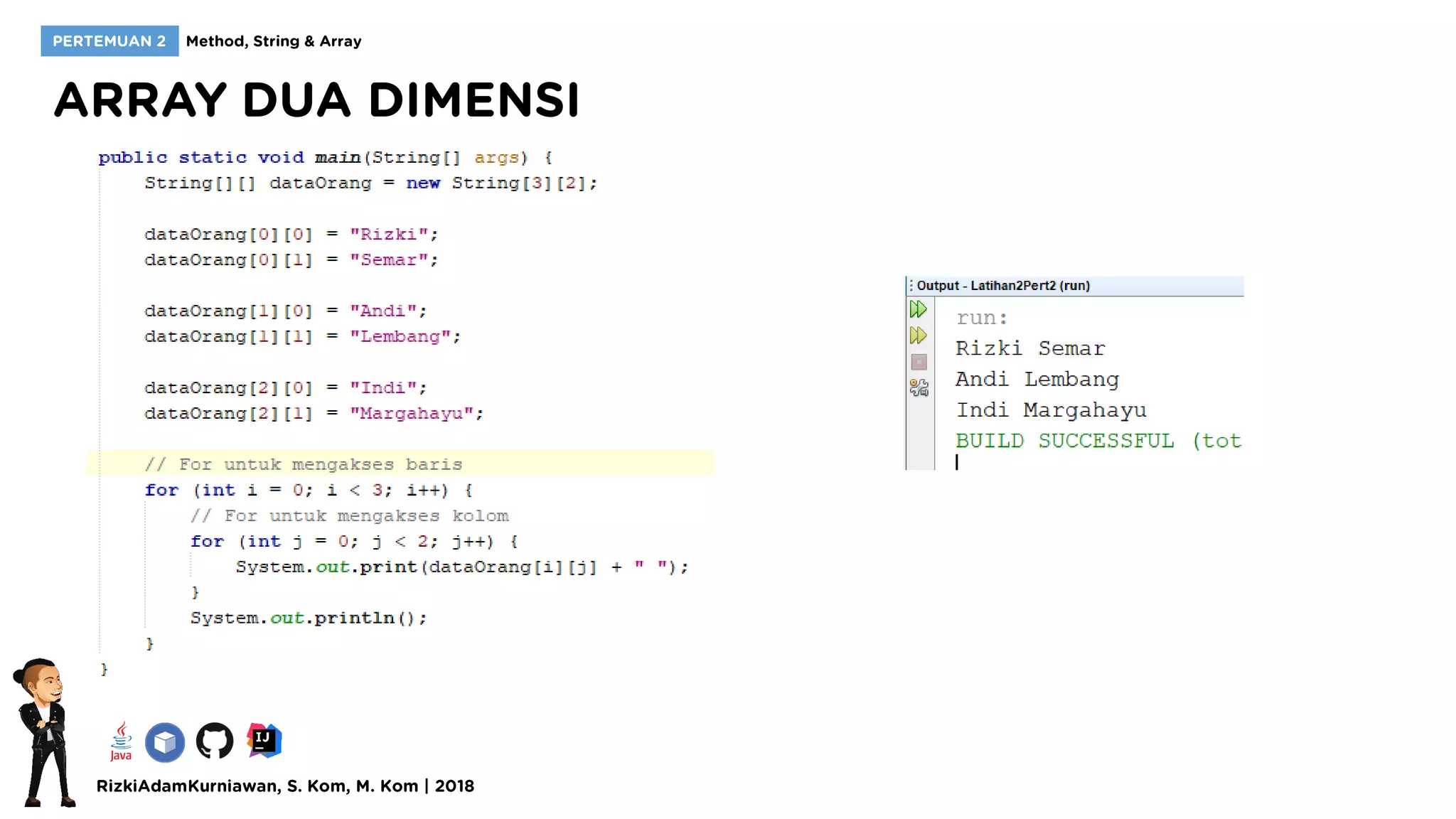Click the blue cube NetBeans-style icon

(x=165, y=742)
